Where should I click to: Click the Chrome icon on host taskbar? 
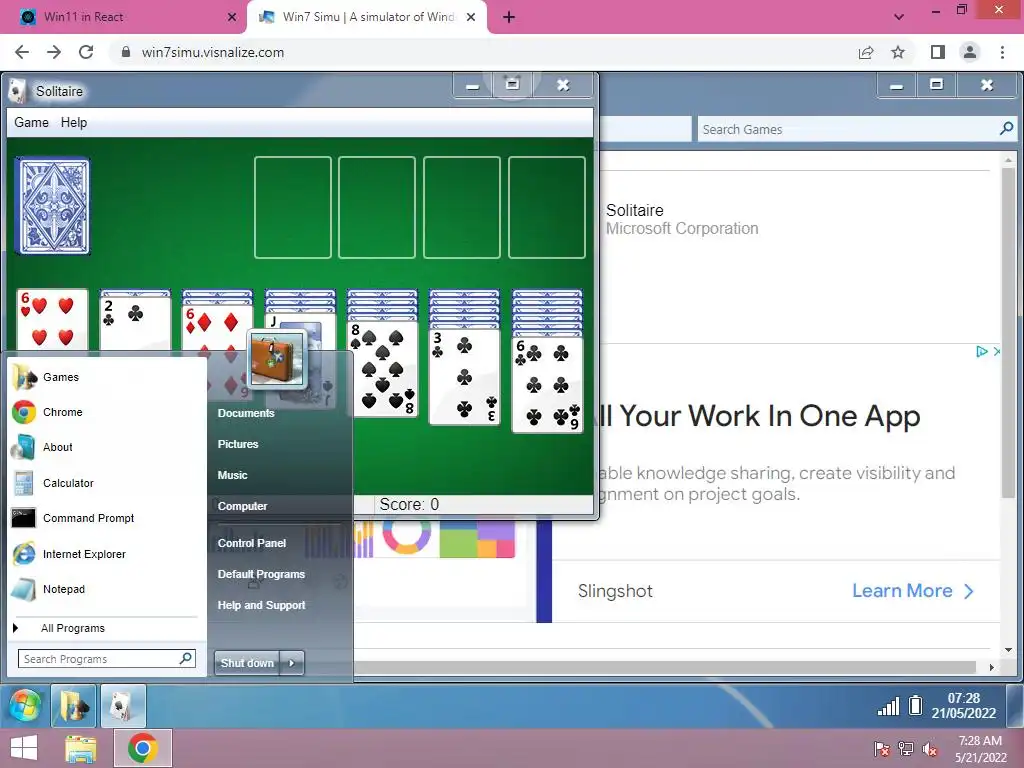click(142, 748)
